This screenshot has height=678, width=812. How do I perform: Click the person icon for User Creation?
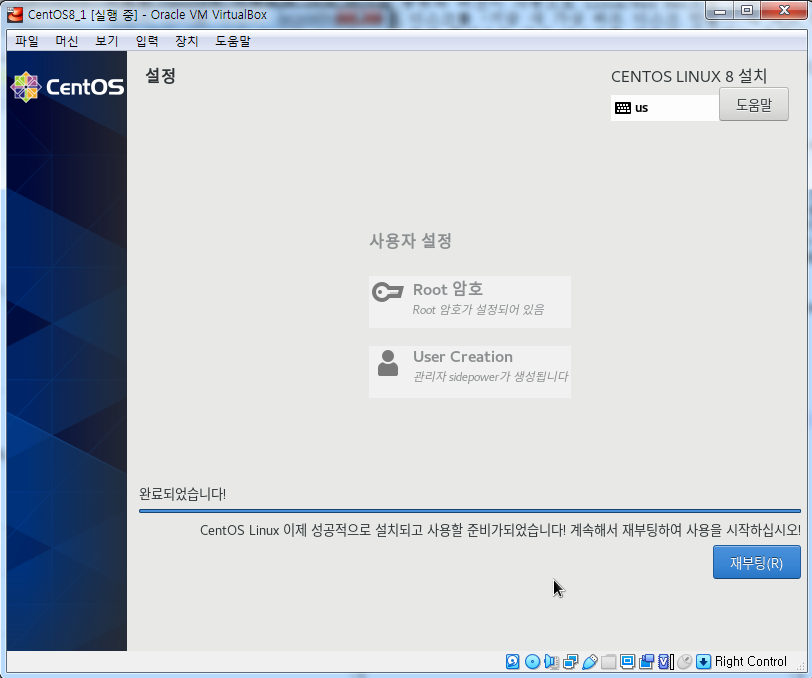(x=388, y=363)
